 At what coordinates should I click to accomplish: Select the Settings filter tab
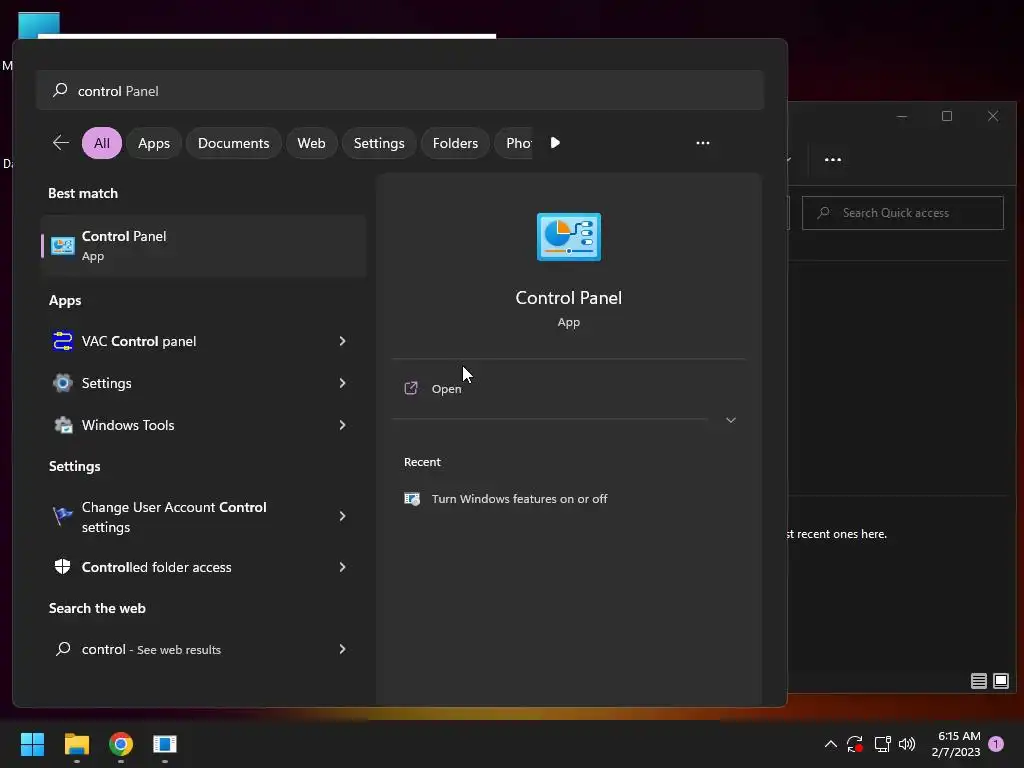pyautogui.click(x=379, y=143)
